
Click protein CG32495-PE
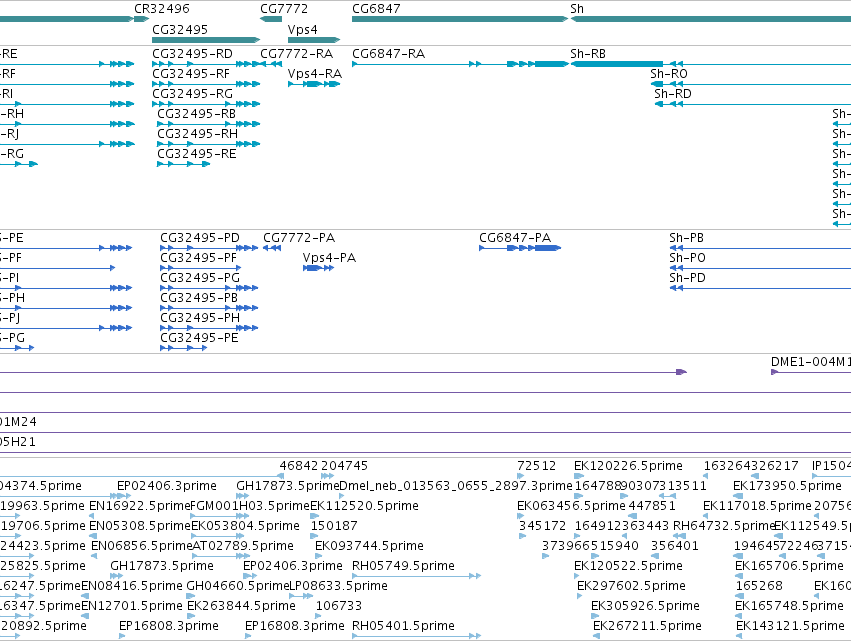click(199, 338)
